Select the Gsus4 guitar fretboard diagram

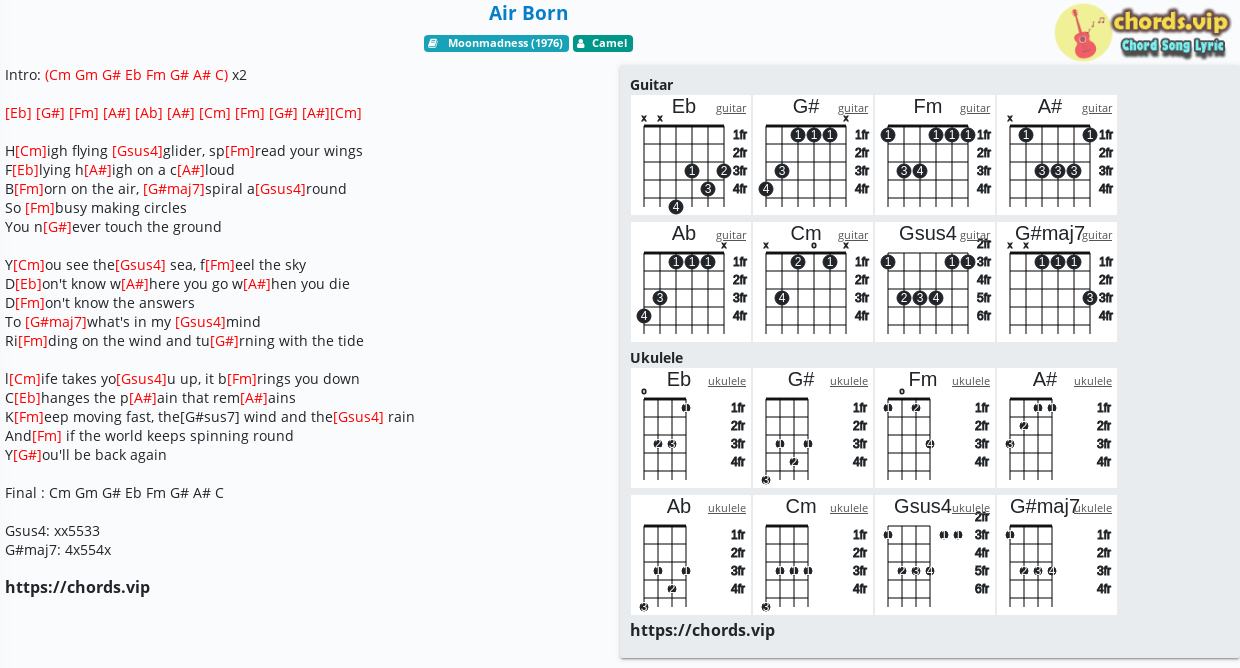[x=935, y=282]
